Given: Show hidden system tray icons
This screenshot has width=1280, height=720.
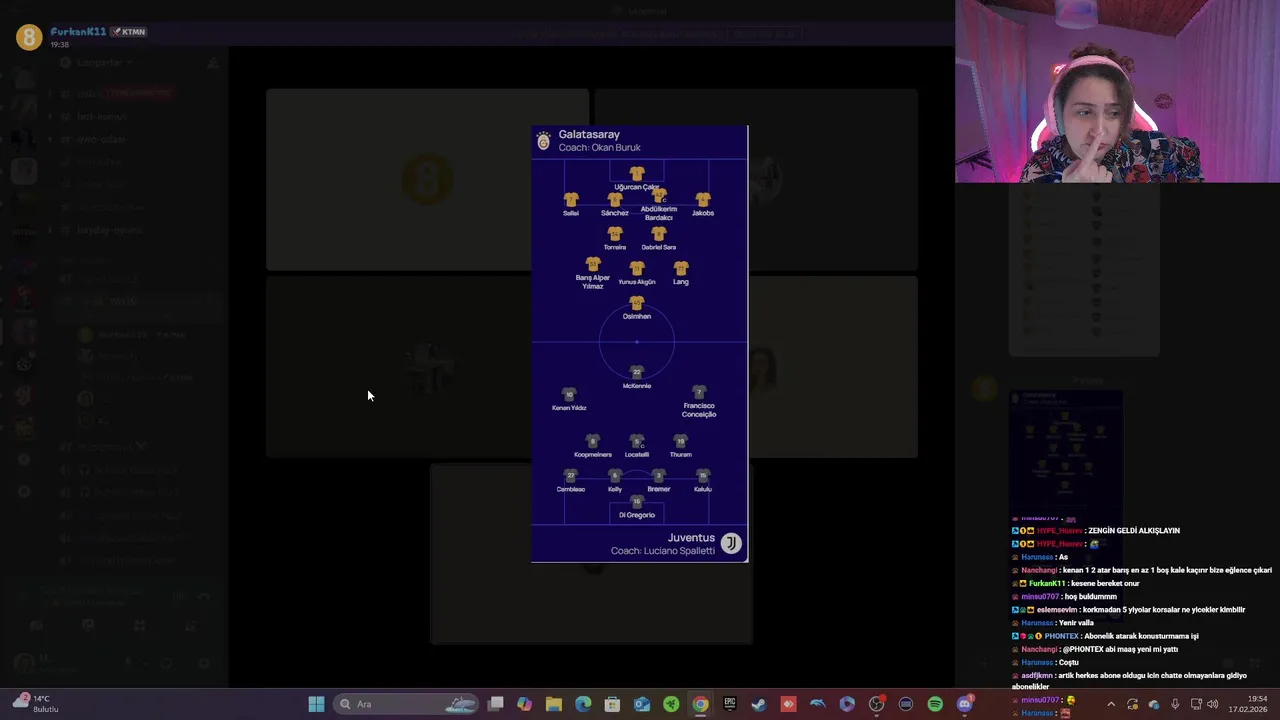Looking at the screenshot, I should point(1110,704).
